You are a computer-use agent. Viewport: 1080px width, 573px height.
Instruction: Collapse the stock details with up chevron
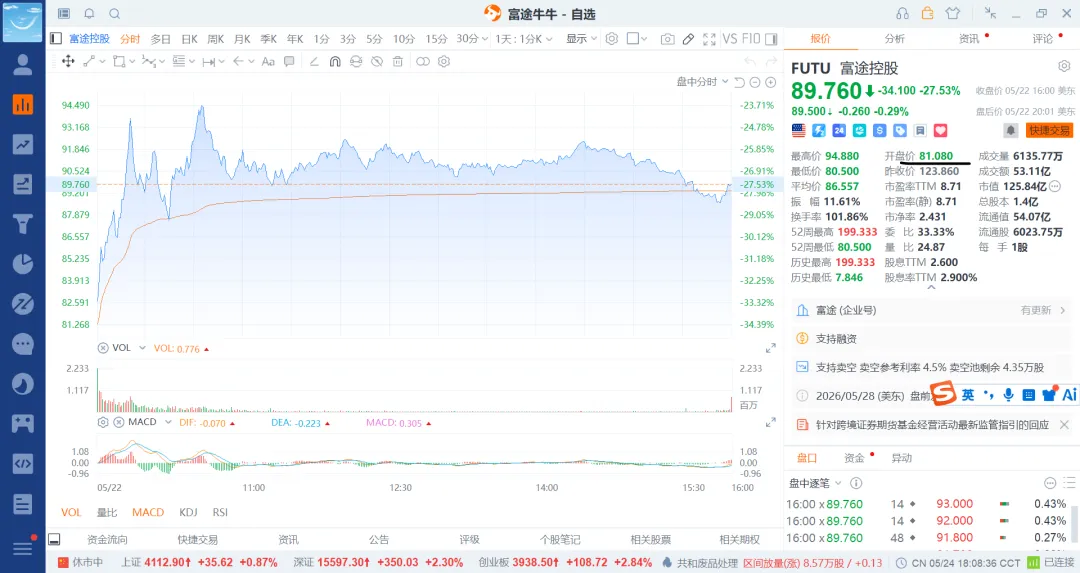click(x=931, y=287)
